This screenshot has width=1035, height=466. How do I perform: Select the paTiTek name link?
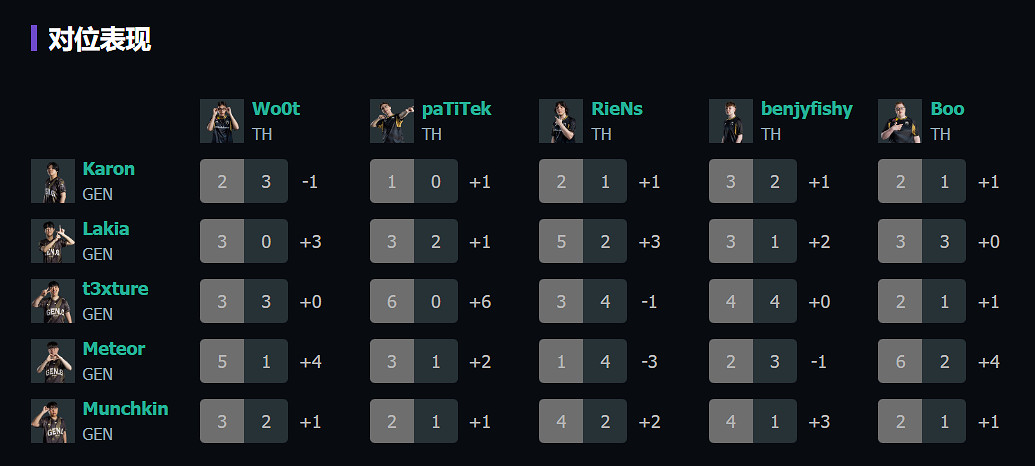point(457,109)
